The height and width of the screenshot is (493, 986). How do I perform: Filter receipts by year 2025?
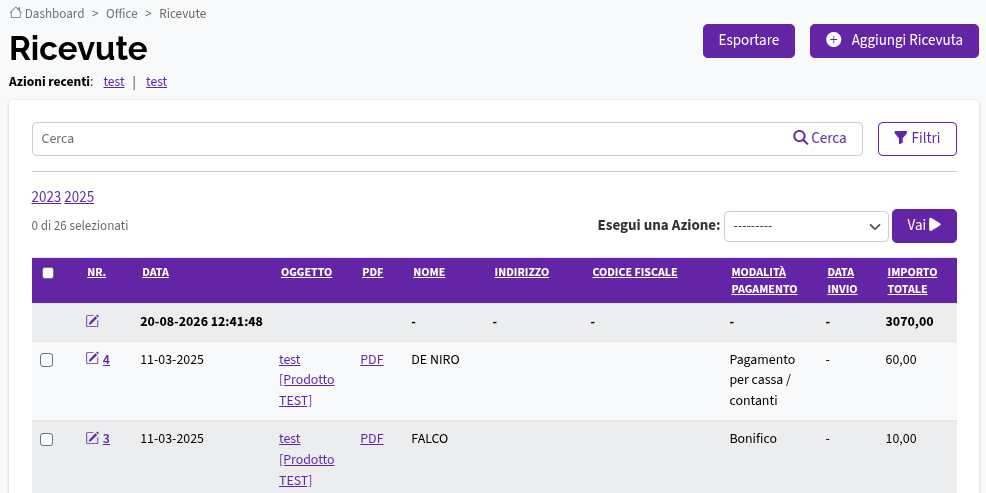[x=79, y=197]
